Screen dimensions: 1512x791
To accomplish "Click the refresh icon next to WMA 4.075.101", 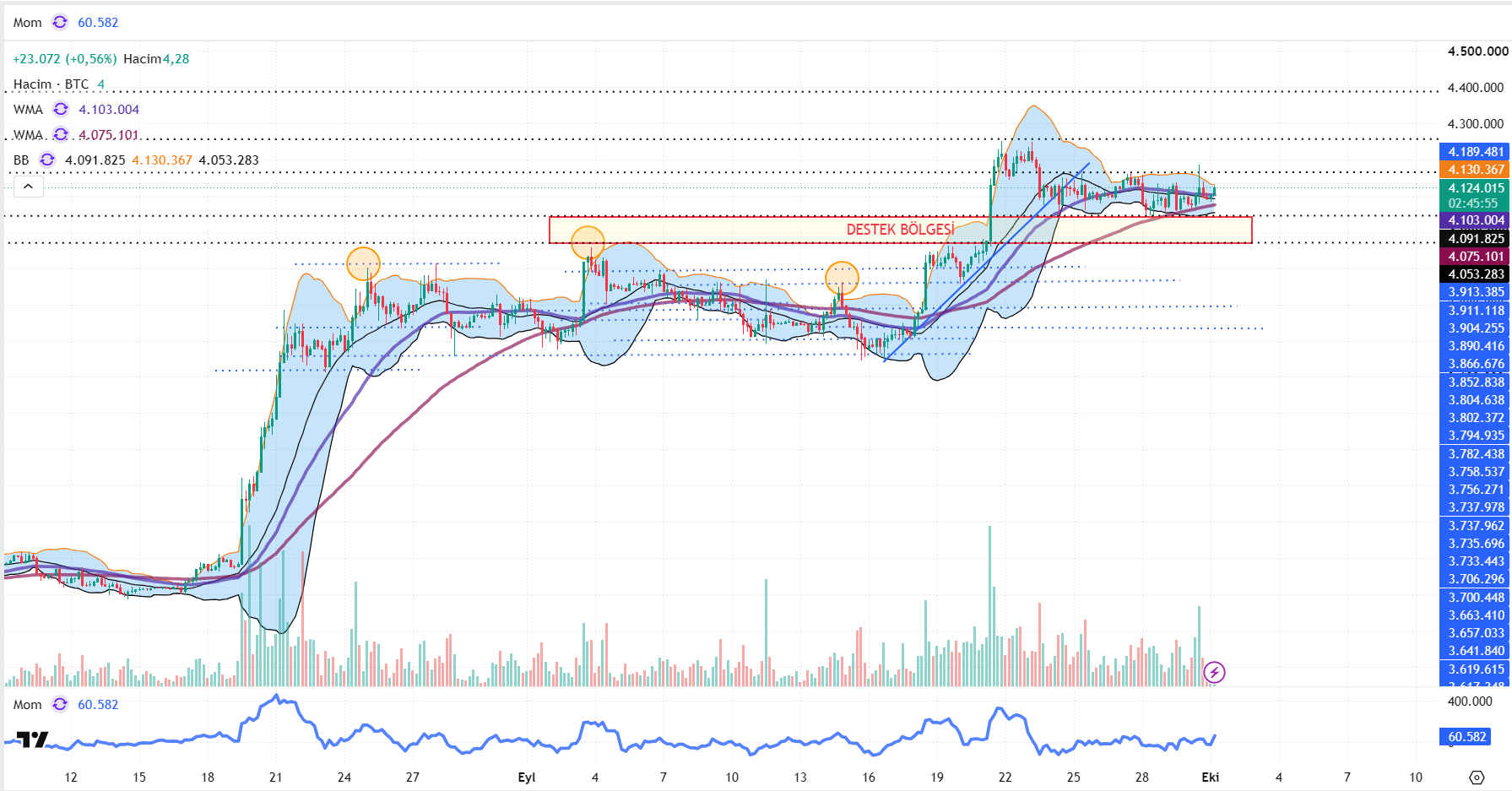I will click(x=61, y=134).
